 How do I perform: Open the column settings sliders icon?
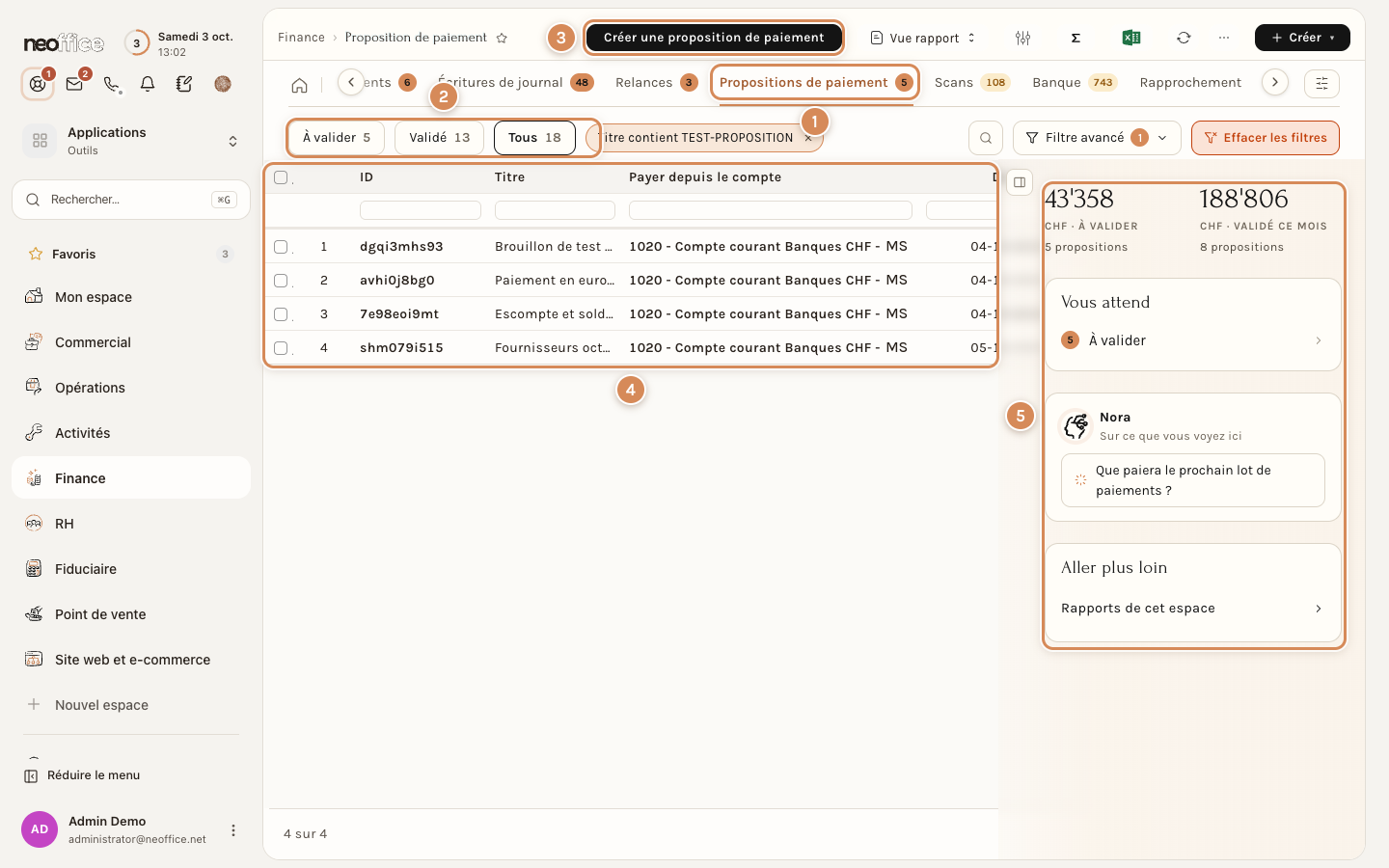tap(1023, 38)
